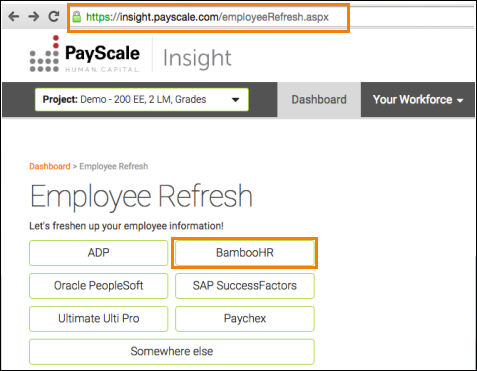Open the Project dropdown arrow

pos(235,100)
